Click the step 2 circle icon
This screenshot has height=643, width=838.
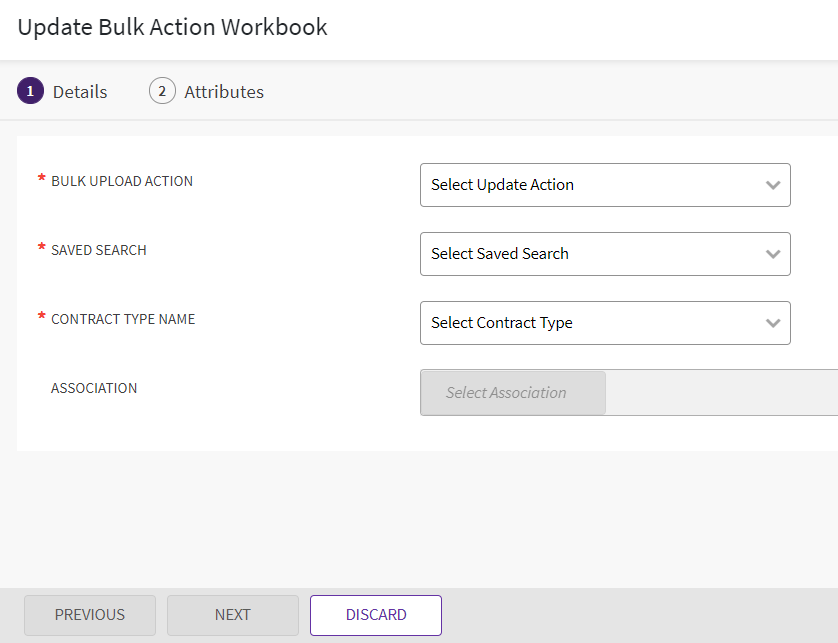[162, 91]
